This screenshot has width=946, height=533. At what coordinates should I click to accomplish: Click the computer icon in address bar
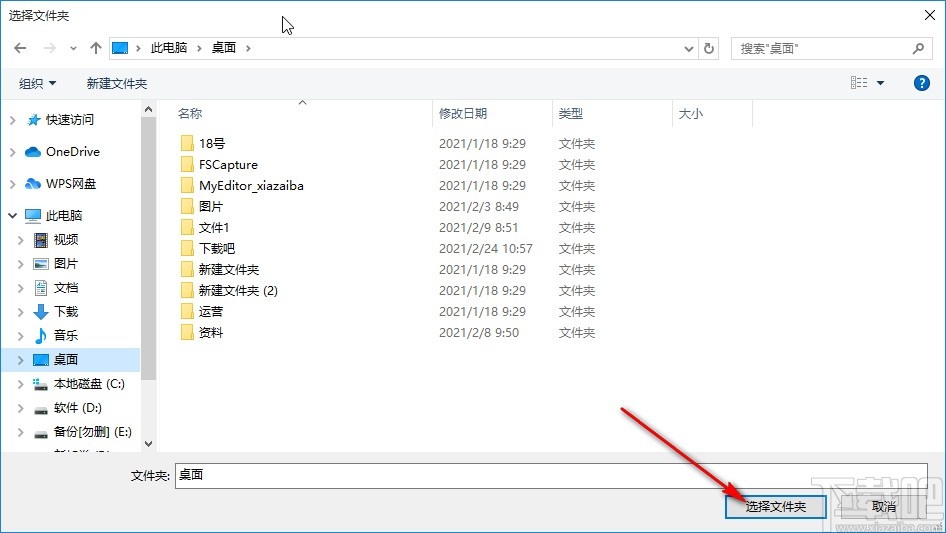pyautogui.click(x=120, y=48)
